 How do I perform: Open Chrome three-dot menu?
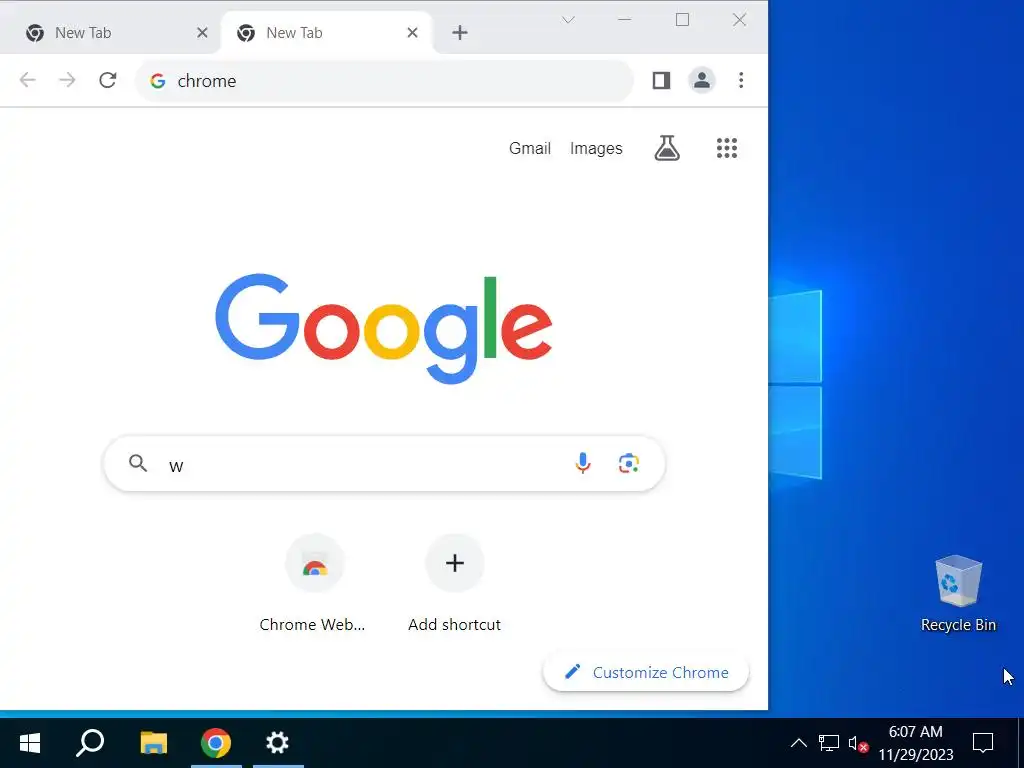pos(741,80)
